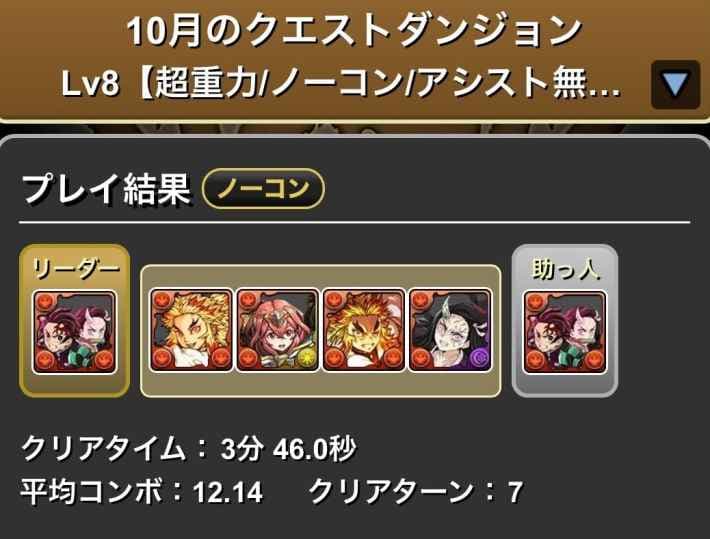Tap the leader Tanjiro & Nezuko monster icon
Image resolution: width=710 pixels, height=539 pixels.
point(75,332)
